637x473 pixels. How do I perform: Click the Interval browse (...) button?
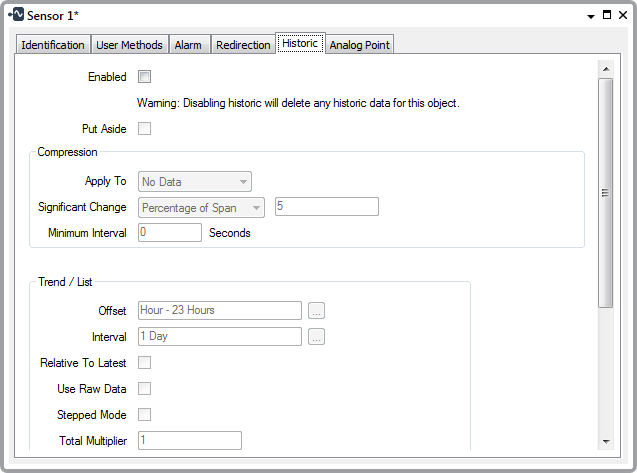point(316,337)
